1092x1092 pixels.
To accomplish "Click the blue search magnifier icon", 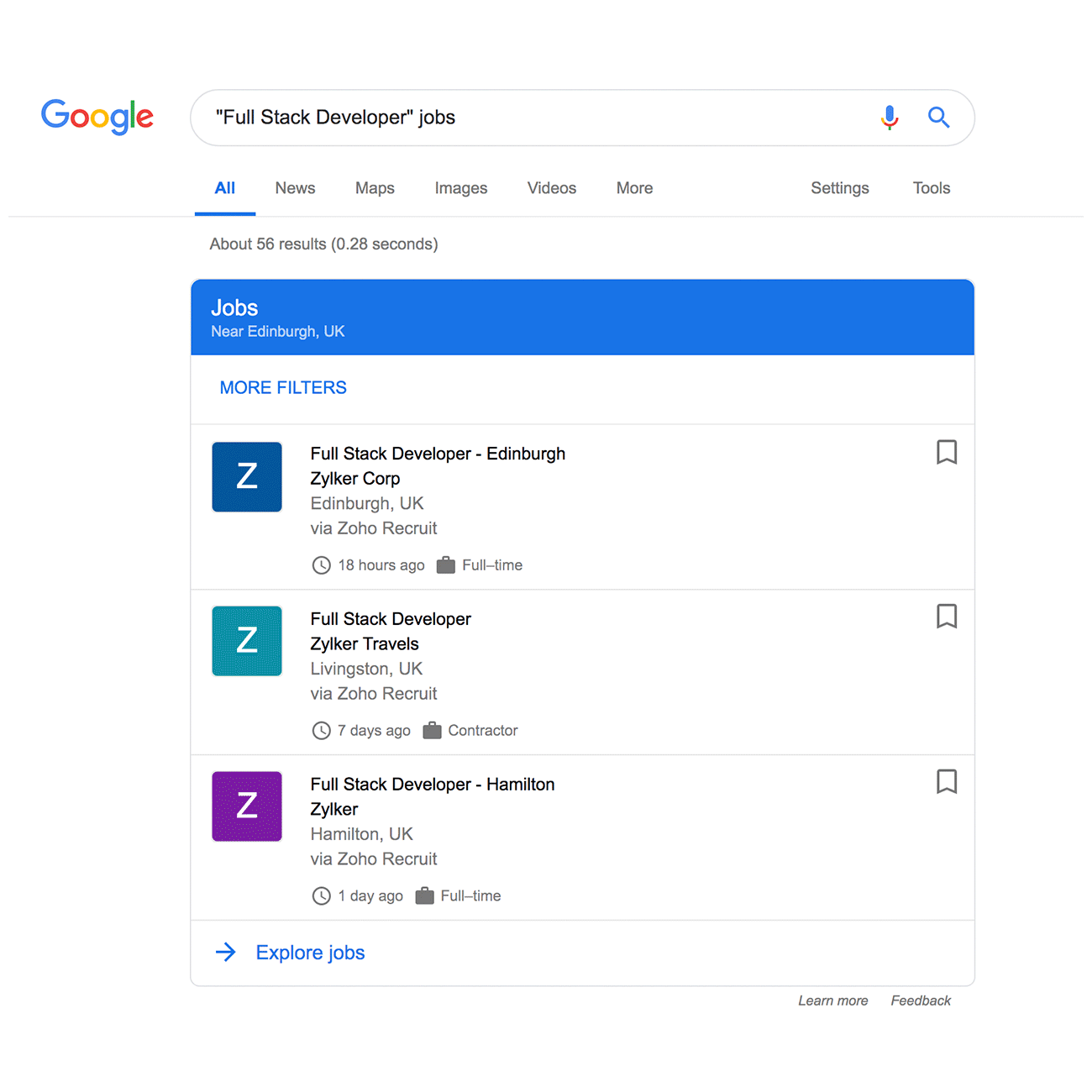I will click(x=938, y=118).
